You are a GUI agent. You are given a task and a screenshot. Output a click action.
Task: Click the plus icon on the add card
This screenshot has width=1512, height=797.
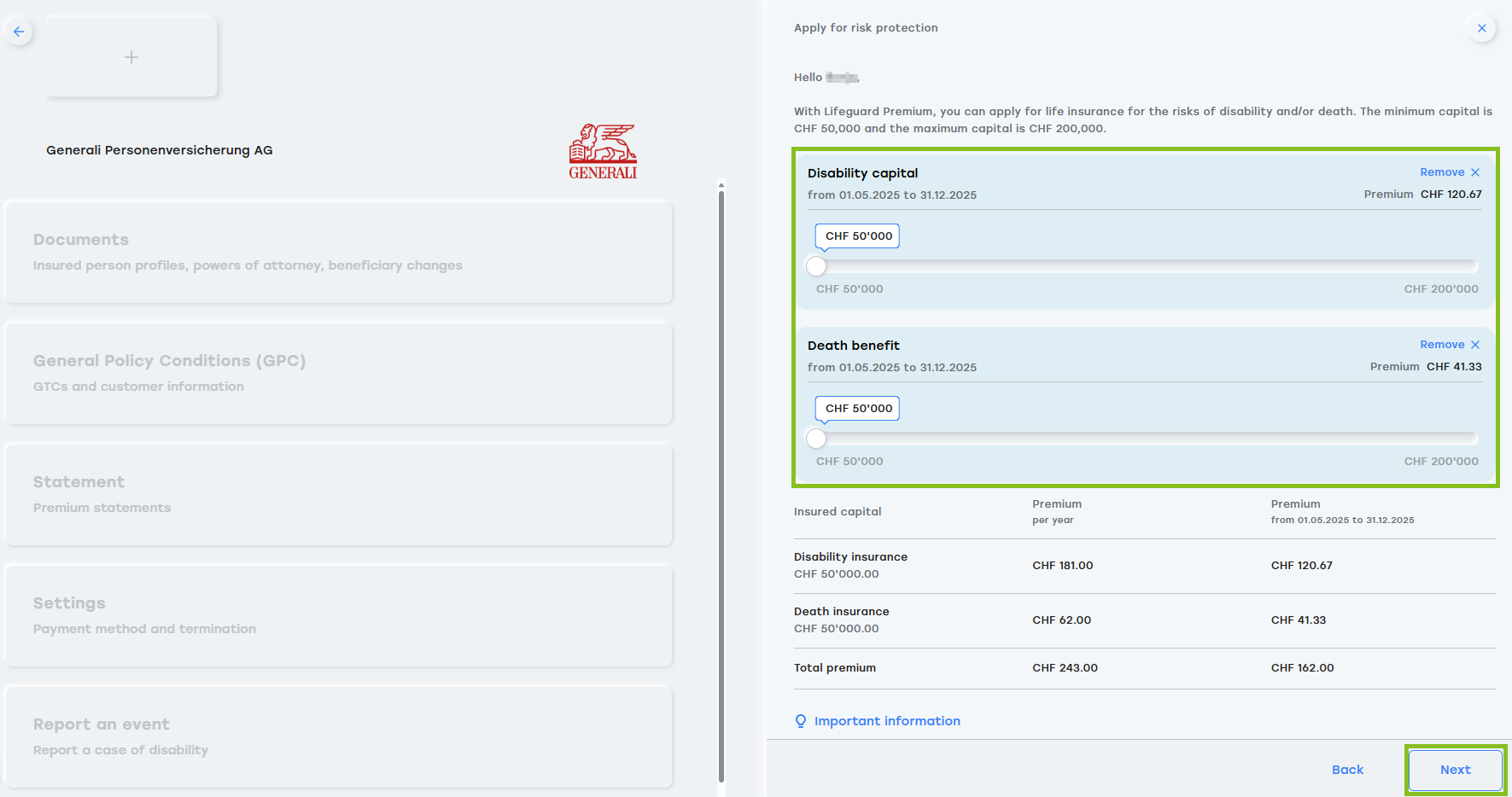[x=131, y=57]
